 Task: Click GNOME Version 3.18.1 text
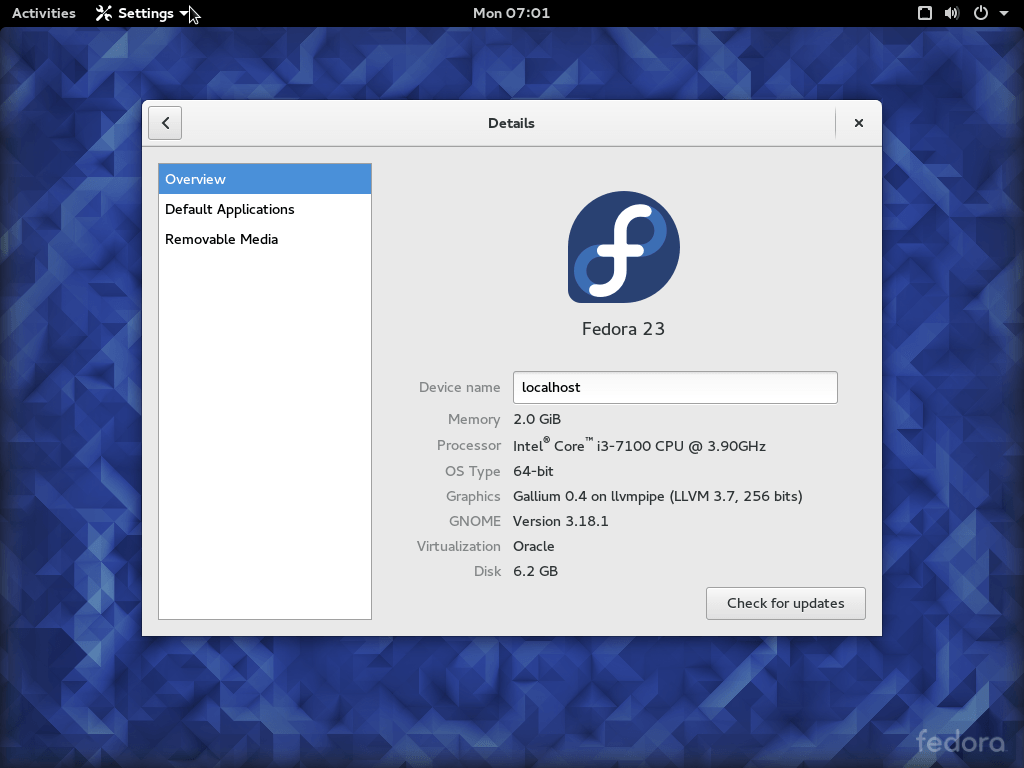(x=560, y=521)
